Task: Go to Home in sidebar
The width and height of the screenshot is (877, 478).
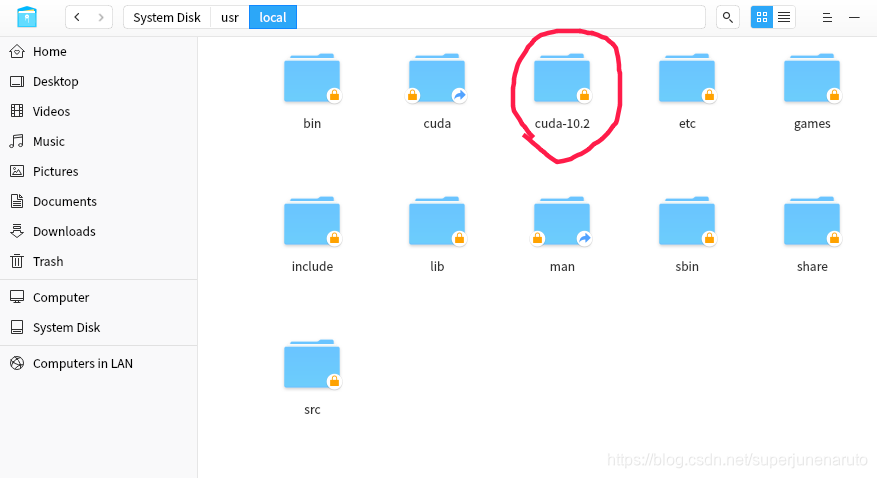Action: pos(98,51)
